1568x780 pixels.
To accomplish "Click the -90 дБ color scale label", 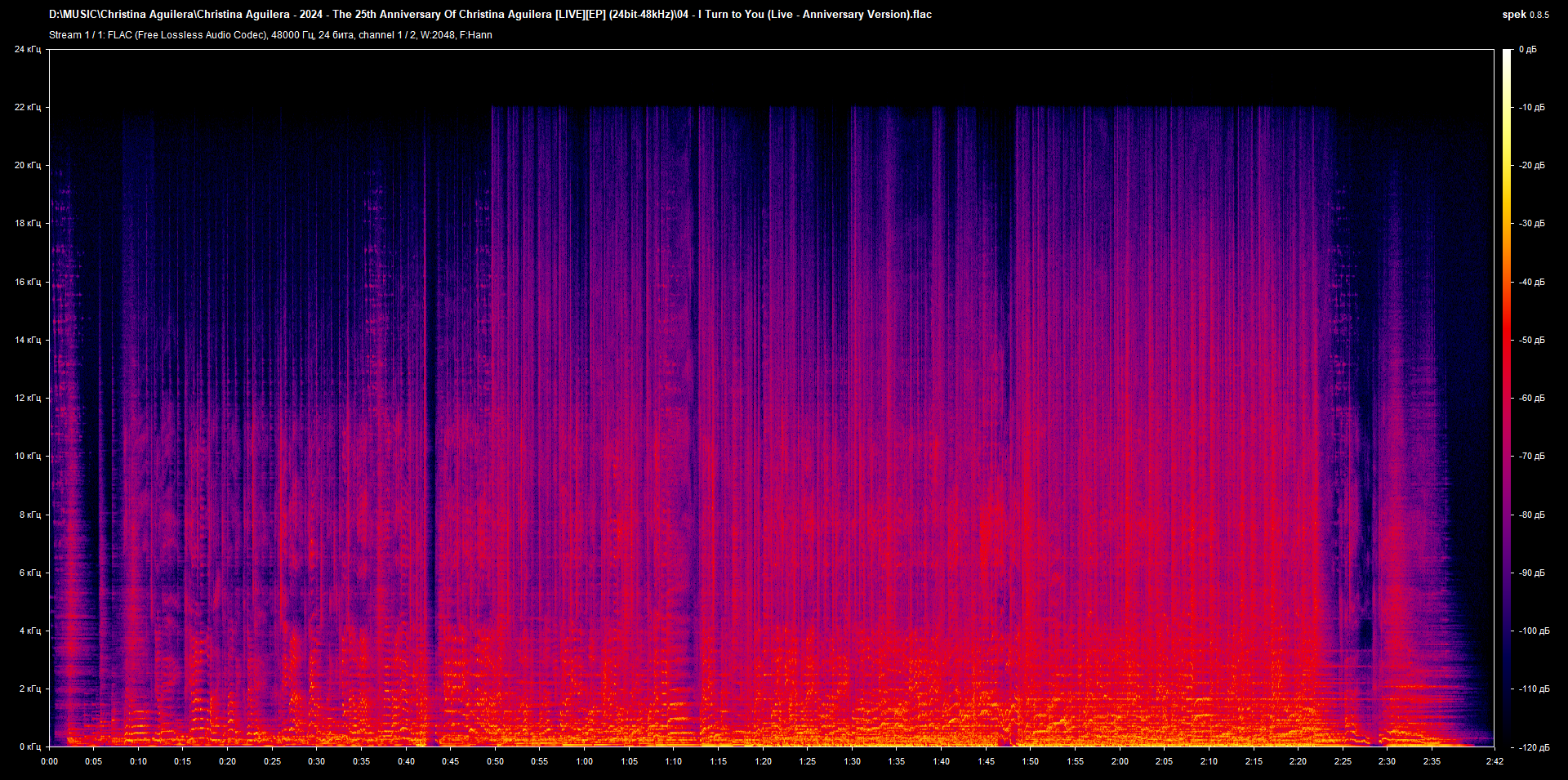I will pyautogui.click(x=1532, y=573).
